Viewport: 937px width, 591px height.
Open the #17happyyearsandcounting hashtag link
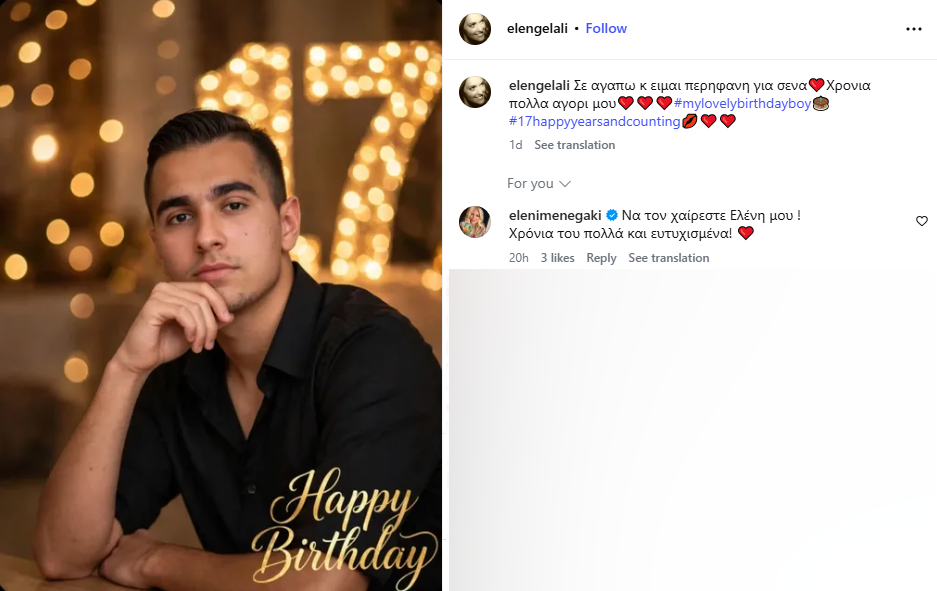pos(595,121)
